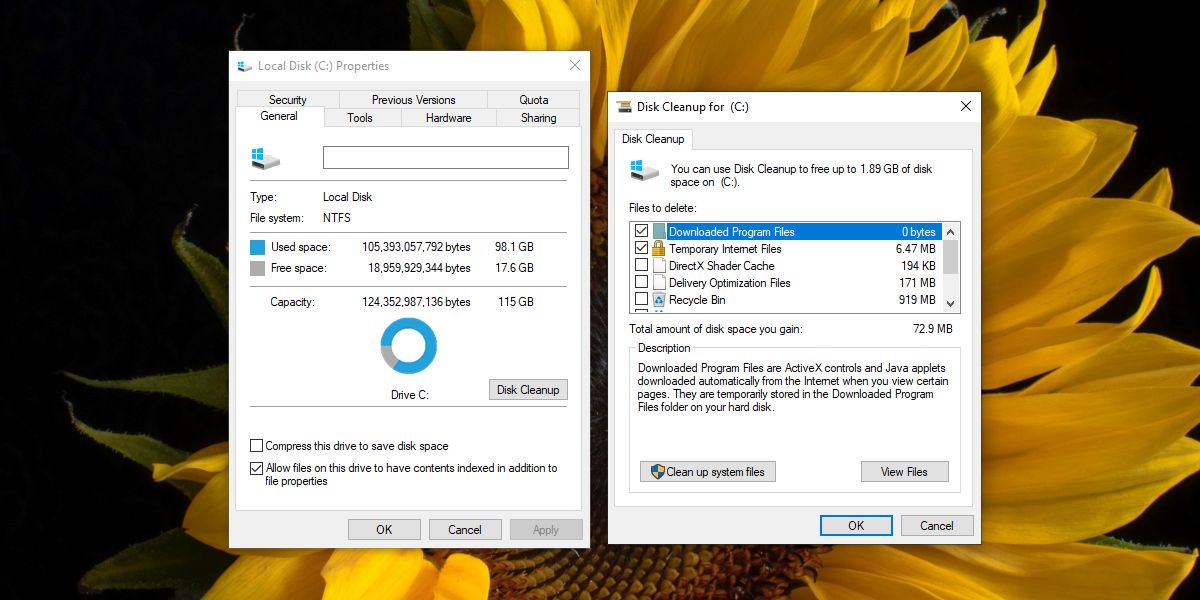Click the View Files button

pos(904,472)
